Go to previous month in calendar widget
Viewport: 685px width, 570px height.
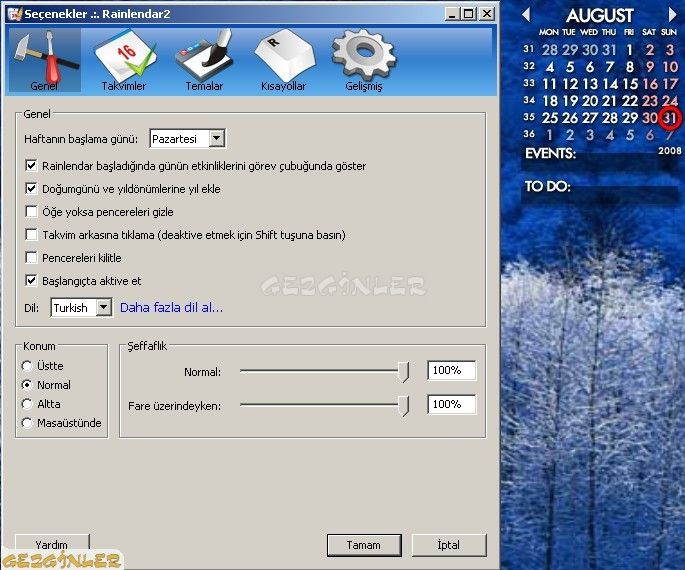(526, 15)
